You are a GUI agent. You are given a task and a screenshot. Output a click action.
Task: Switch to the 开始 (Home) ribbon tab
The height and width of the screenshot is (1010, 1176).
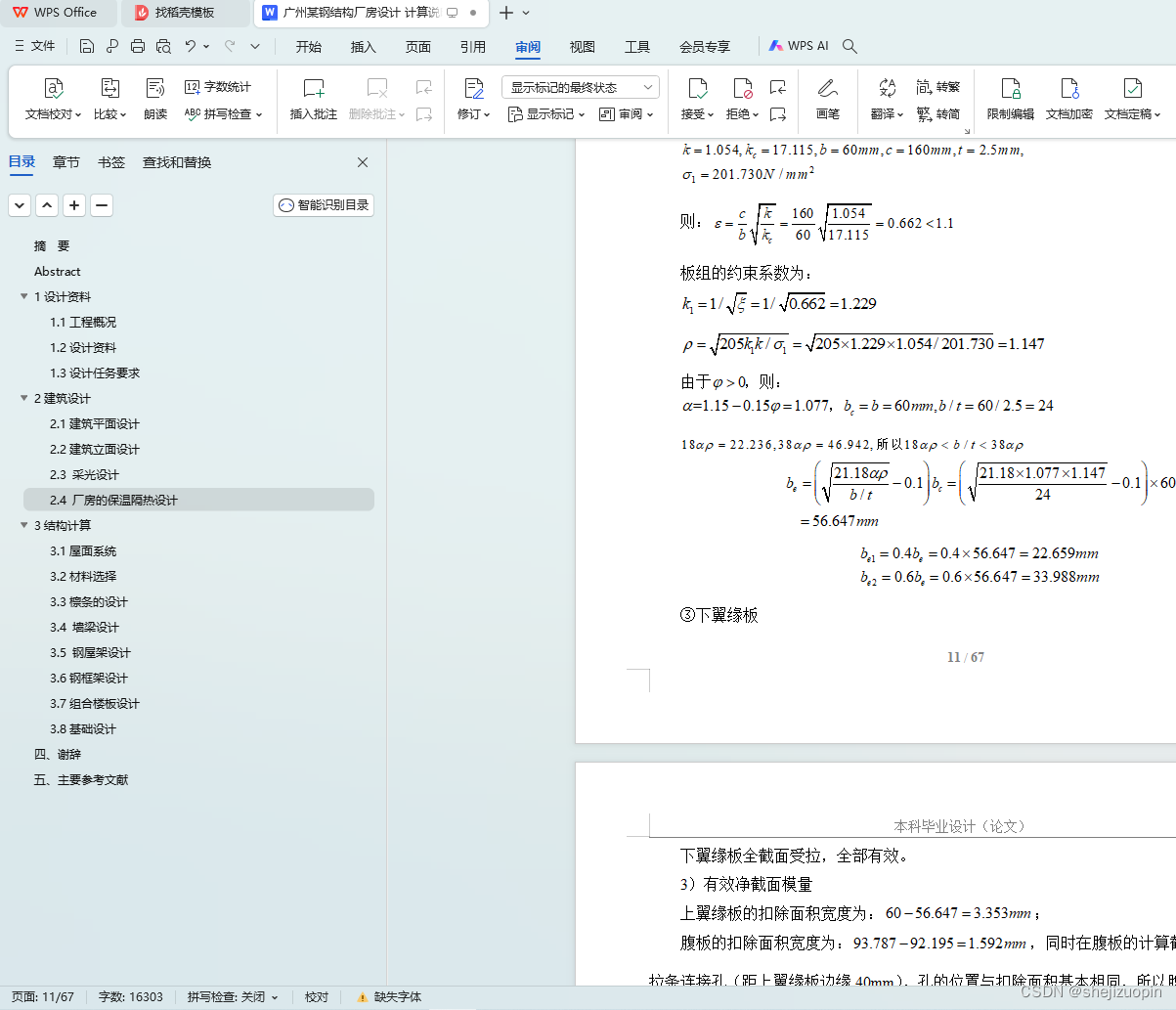[309, 46]
